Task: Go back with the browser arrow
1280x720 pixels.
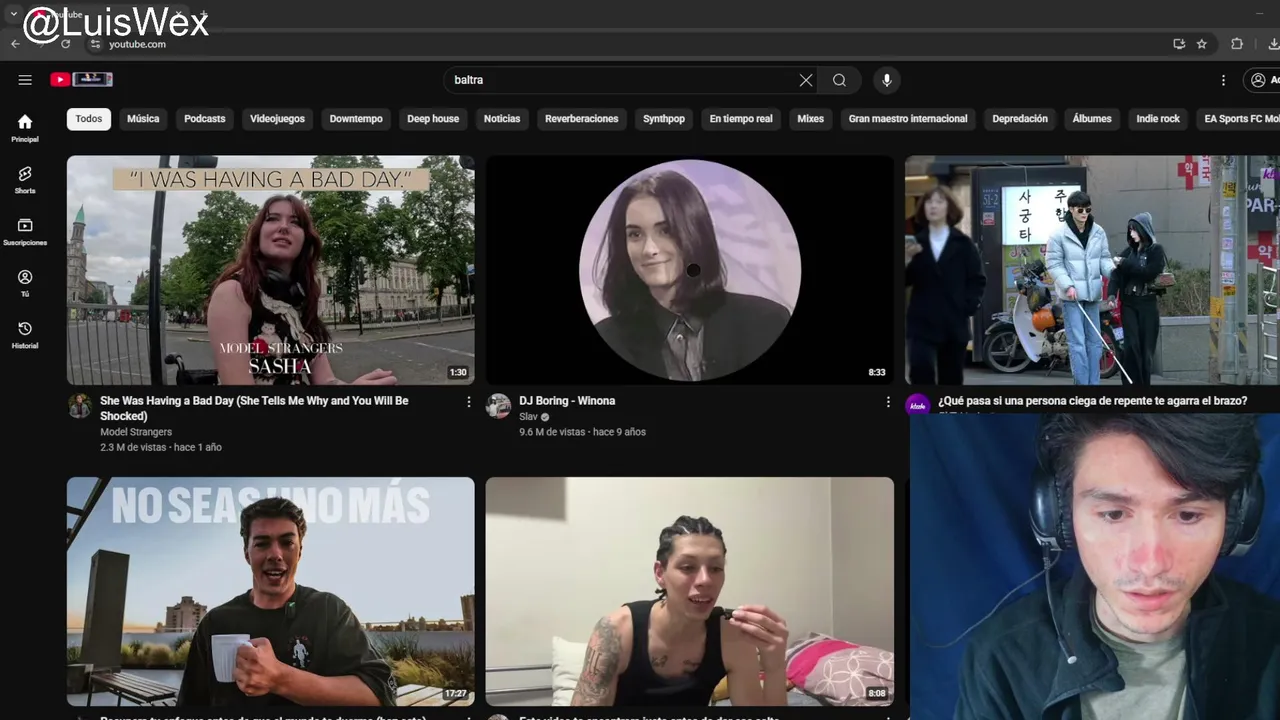Action: [x=15, y=44]
